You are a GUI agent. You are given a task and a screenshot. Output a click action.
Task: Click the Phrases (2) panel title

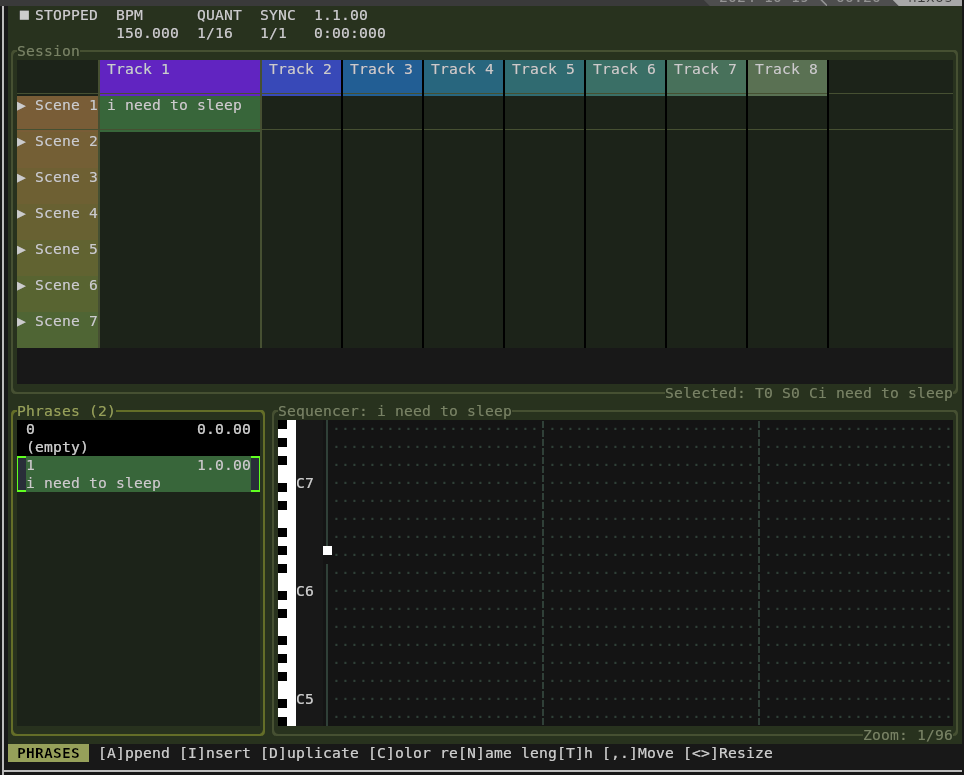[x=66, y=411]
